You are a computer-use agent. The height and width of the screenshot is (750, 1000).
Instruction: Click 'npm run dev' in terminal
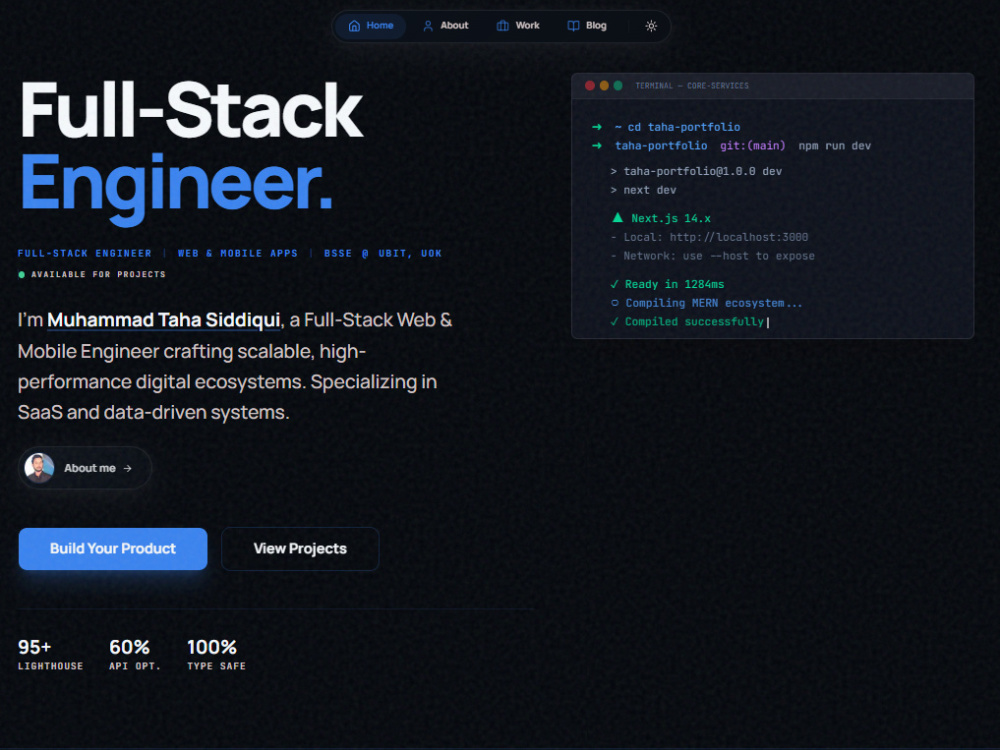(x=835, y=146)
